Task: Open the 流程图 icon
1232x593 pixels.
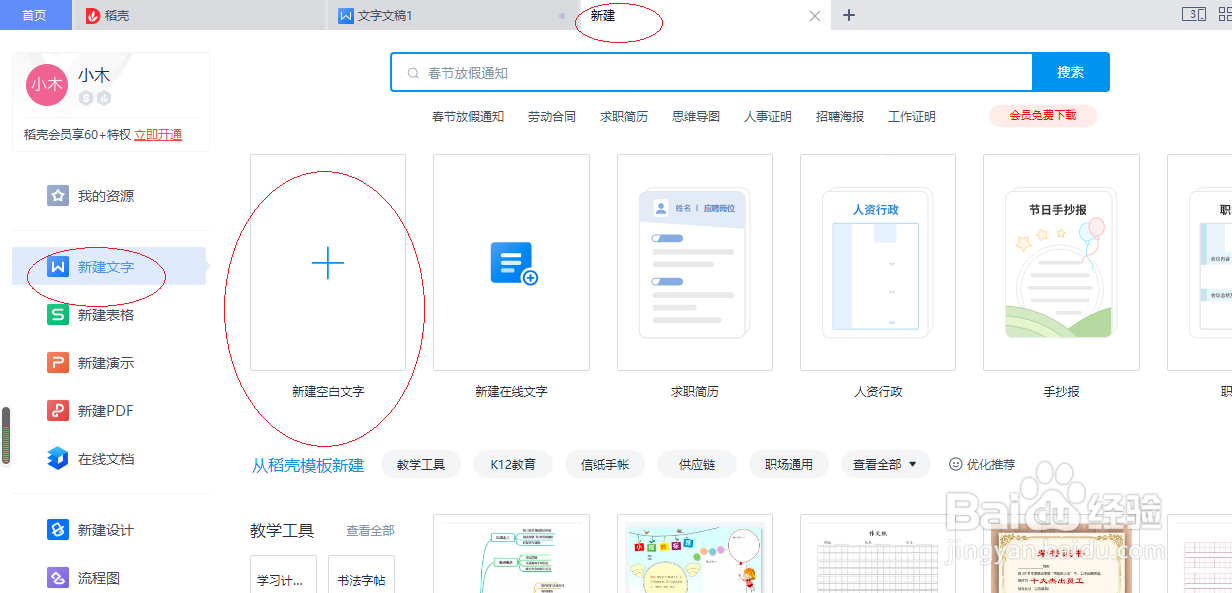Action: [58, 578]
